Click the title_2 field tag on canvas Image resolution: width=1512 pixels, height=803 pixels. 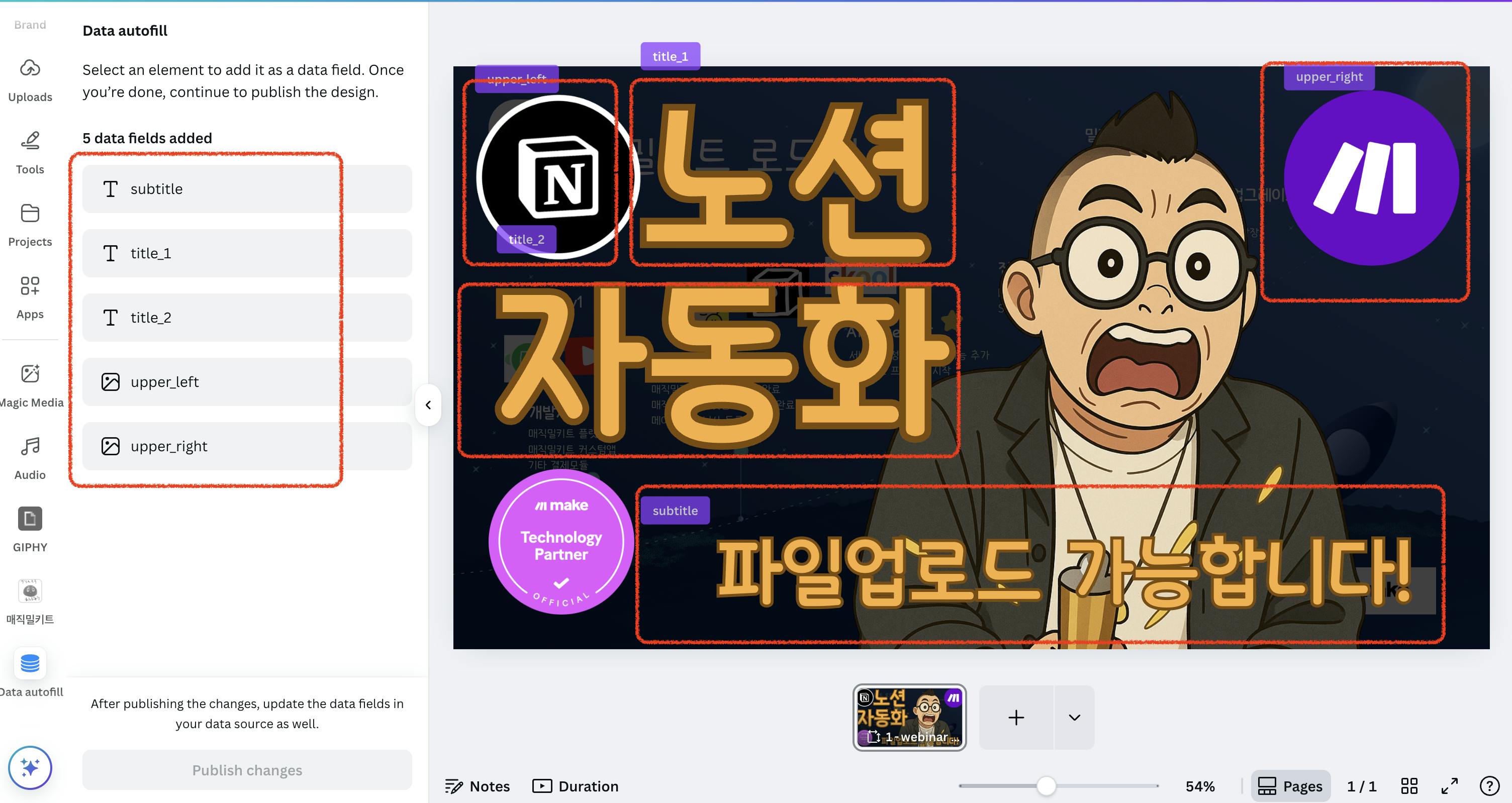pyautogui.click(x=526, y=239)
